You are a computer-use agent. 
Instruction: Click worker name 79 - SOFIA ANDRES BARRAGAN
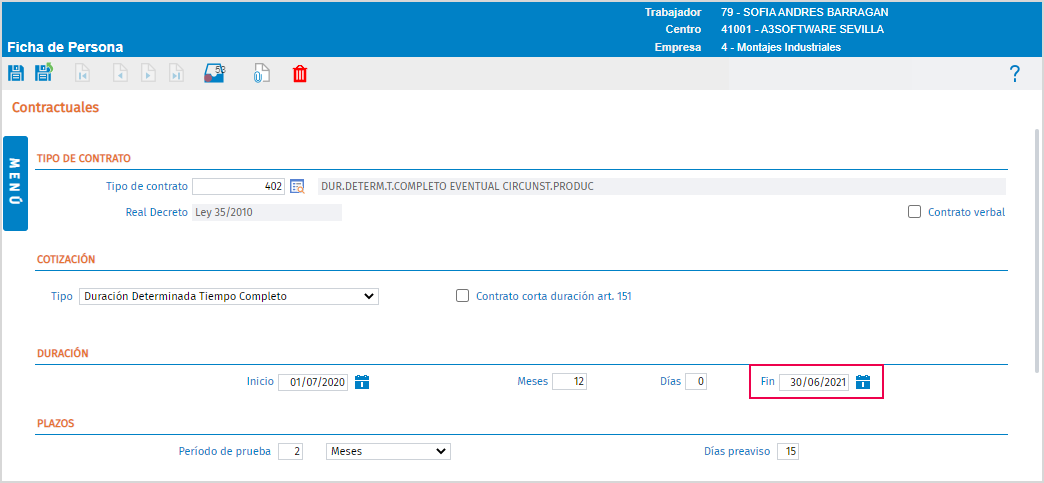point(804,12)
